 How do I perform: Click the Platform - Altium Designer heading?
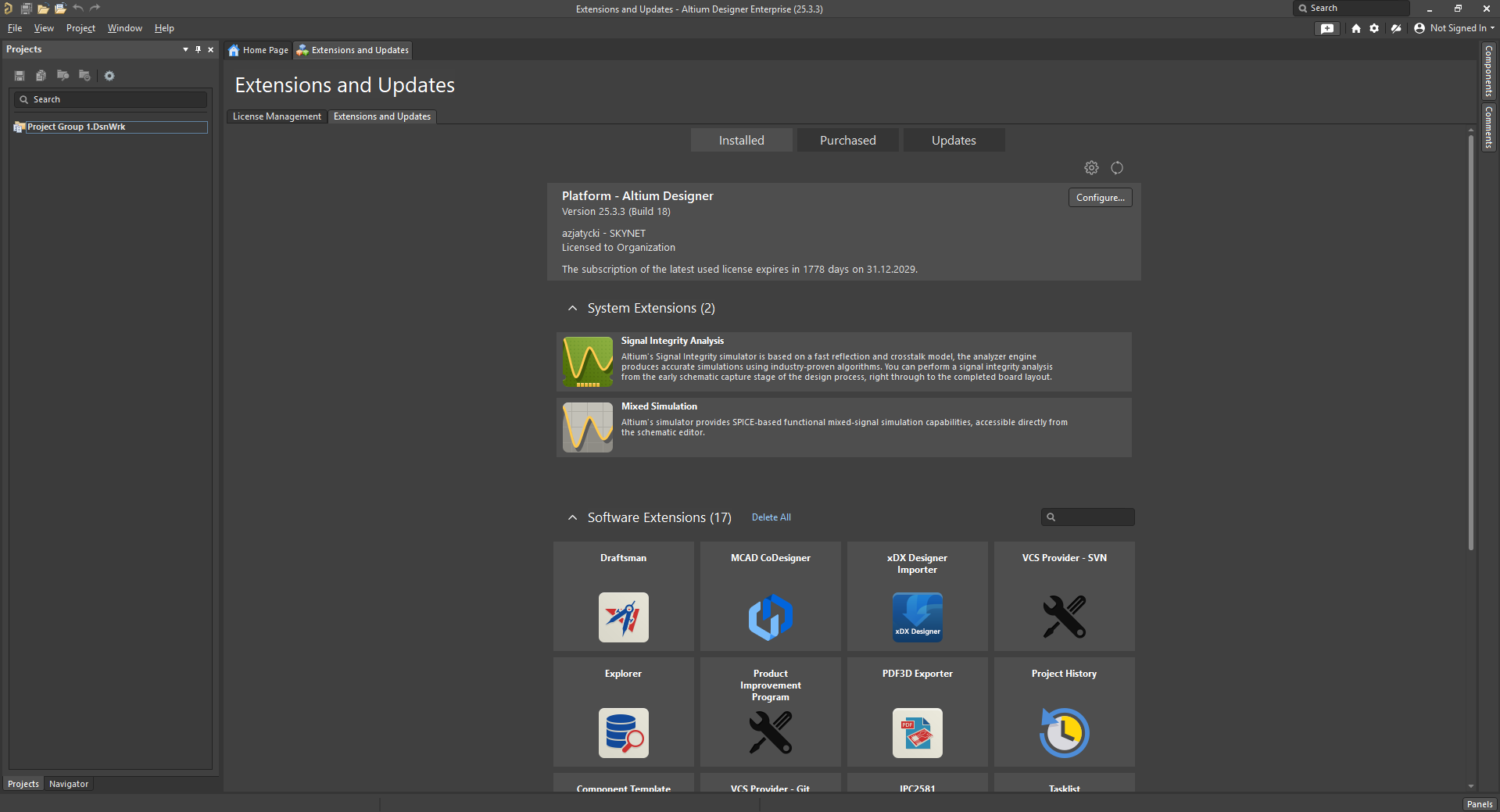click(x=638, y=196)
